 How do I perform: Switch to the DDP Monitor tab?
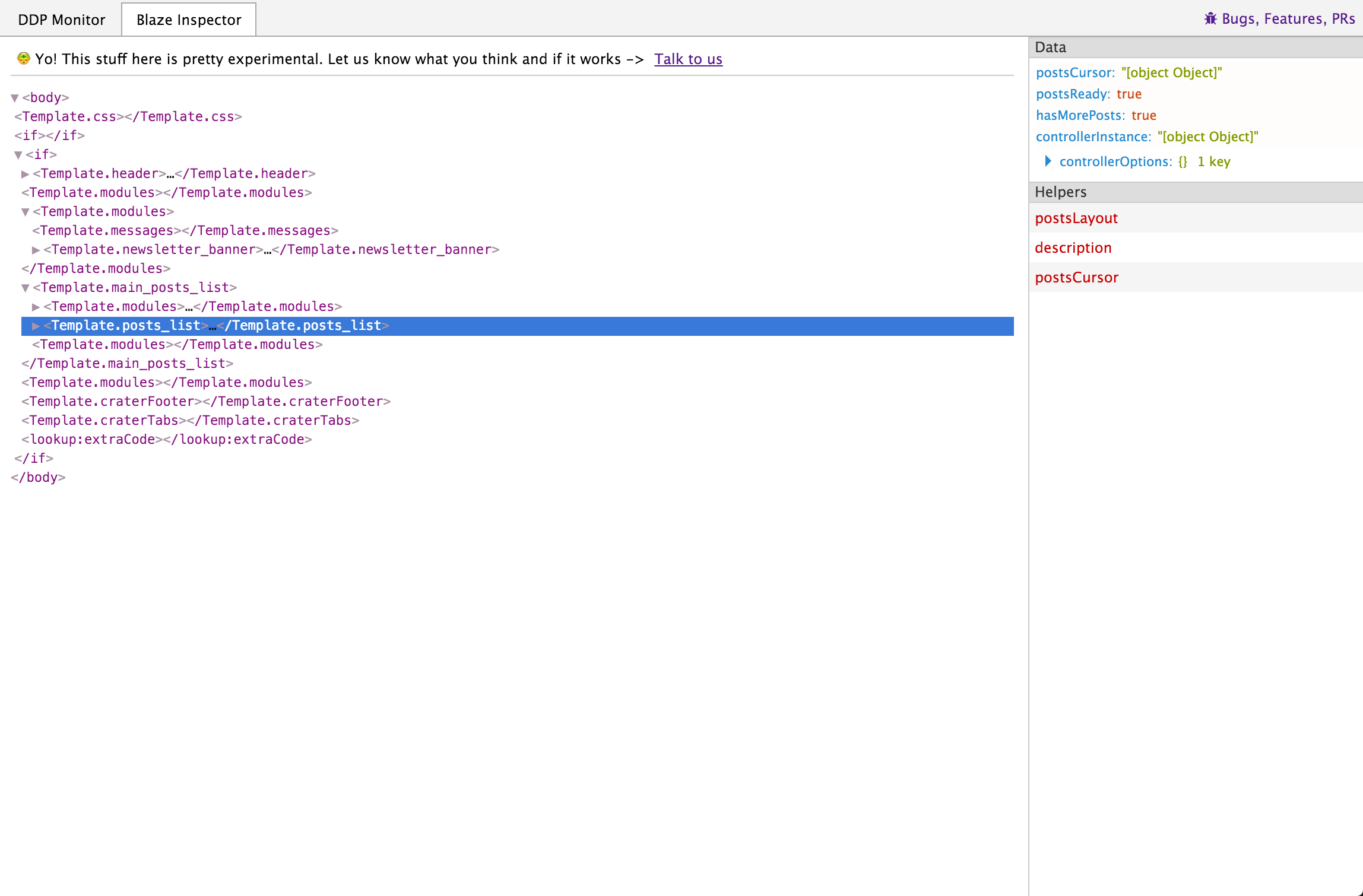tap(61, 20)
